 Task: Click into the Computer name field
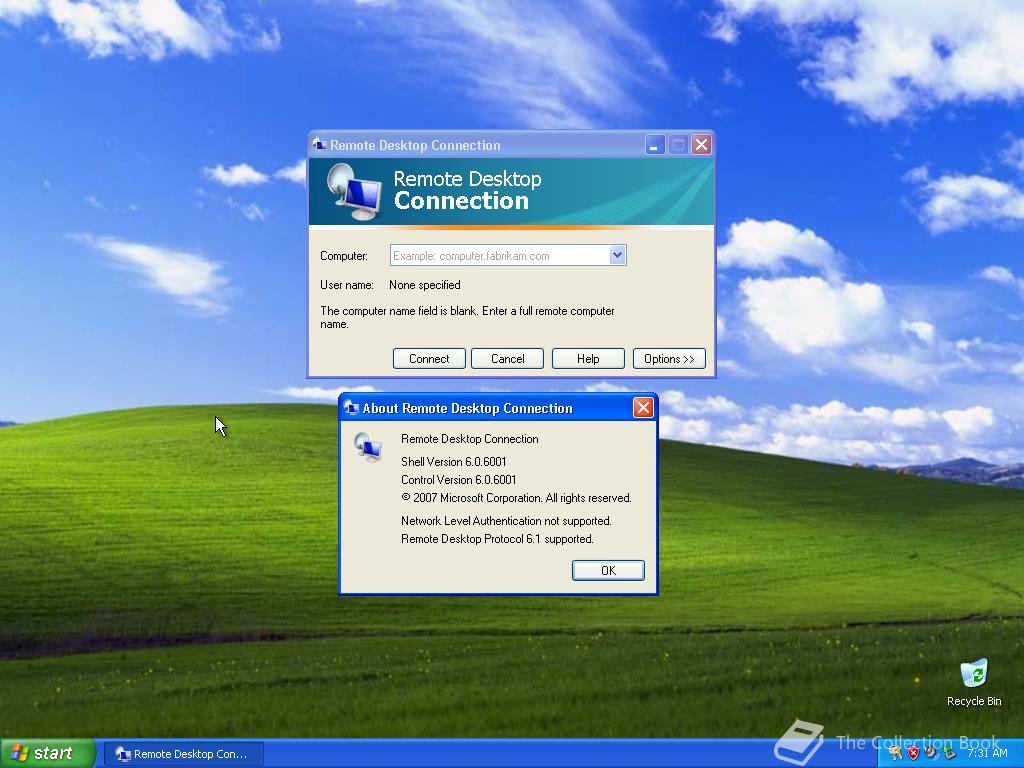(500, 255)
